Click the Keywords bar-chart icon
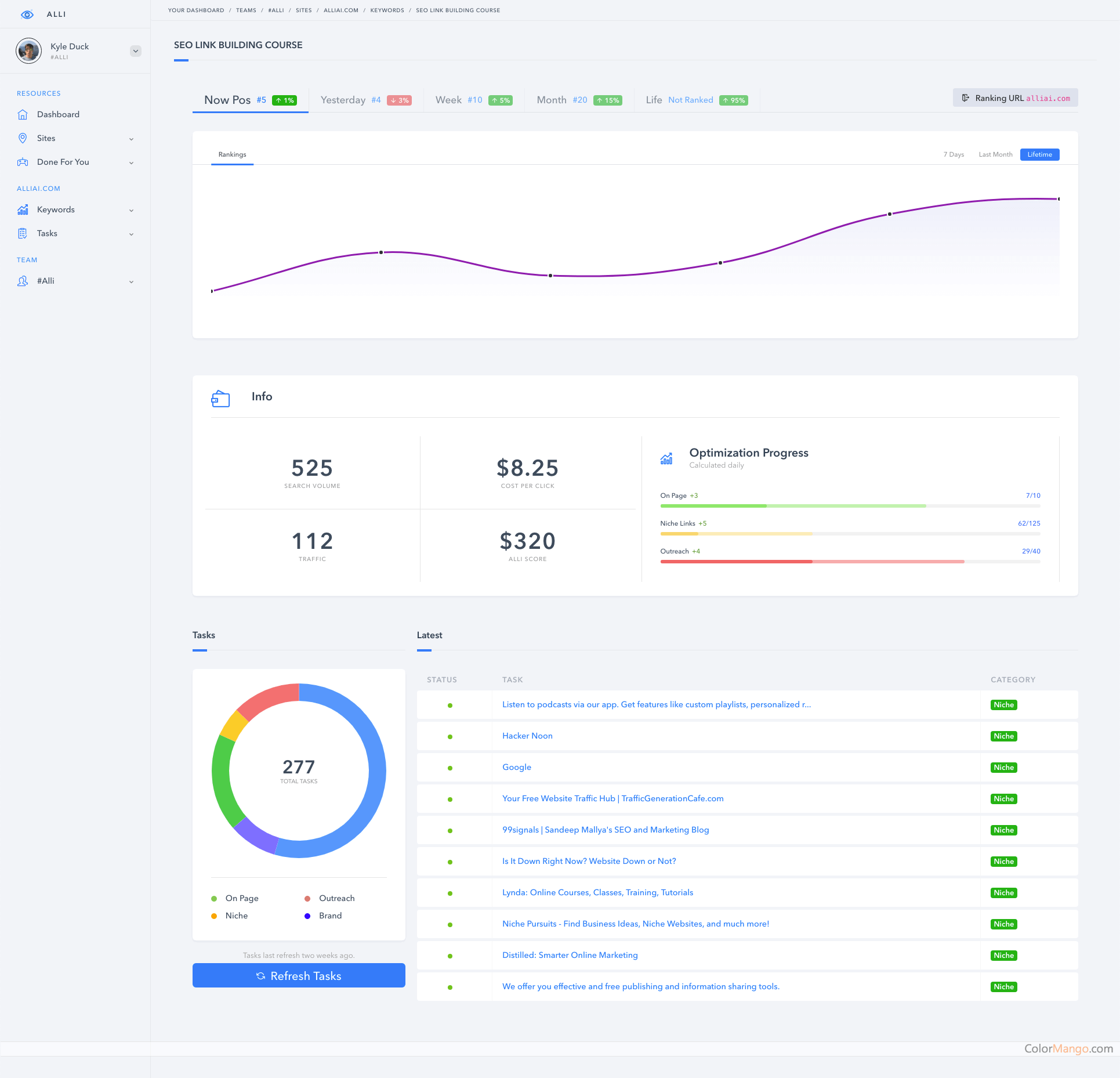This screenshot has width=1120, height=1078. [22, 209]
